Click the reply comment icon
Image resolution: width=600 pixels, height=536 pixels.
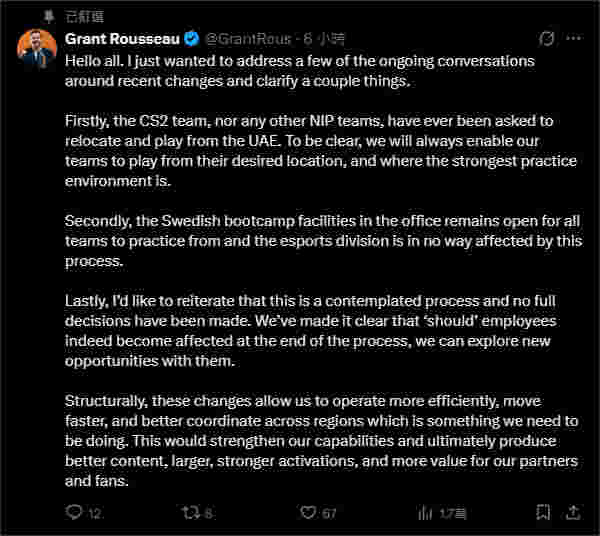(x=73, y=513)
